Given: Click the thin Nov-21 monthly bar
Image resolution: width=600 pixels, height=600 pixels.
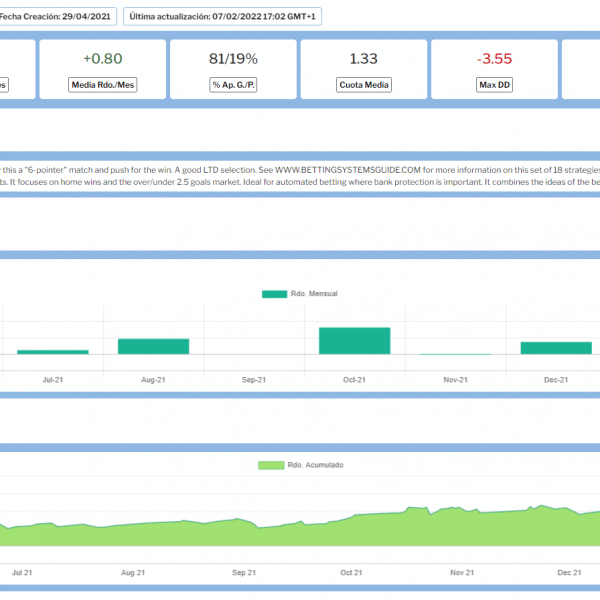Looking at the screenshot, I should (x=455, y=354).
